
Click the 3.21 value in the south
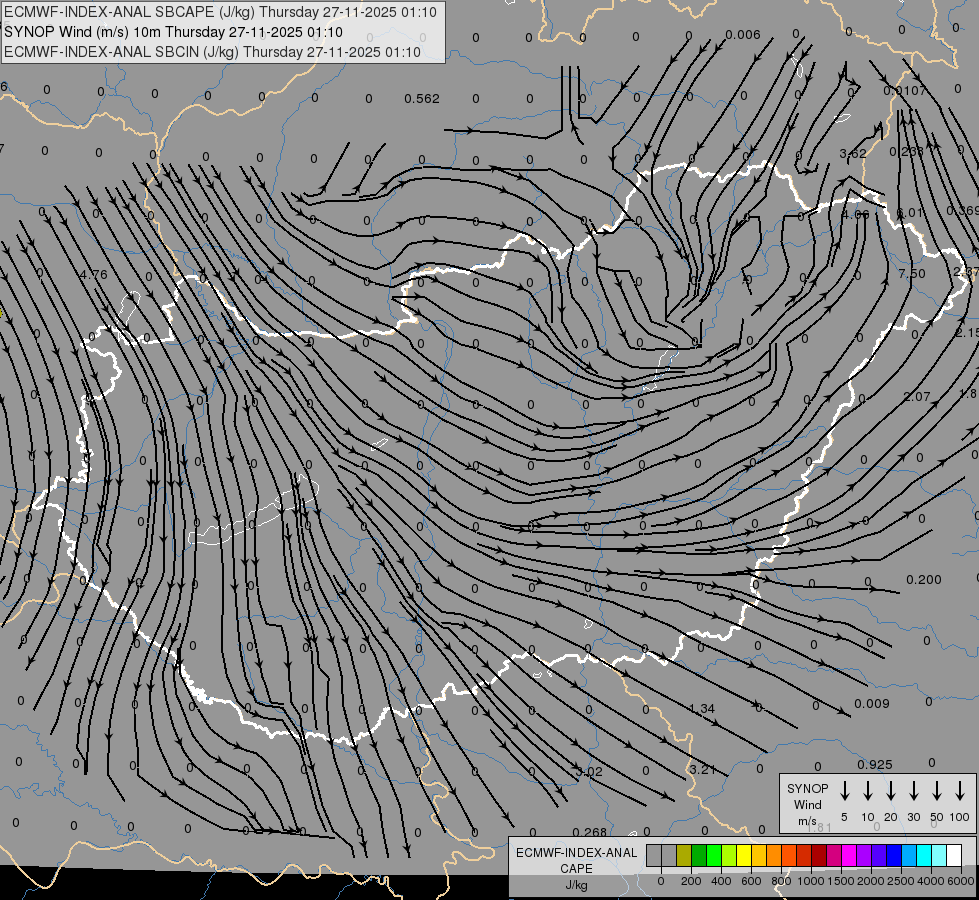(702, 769)
